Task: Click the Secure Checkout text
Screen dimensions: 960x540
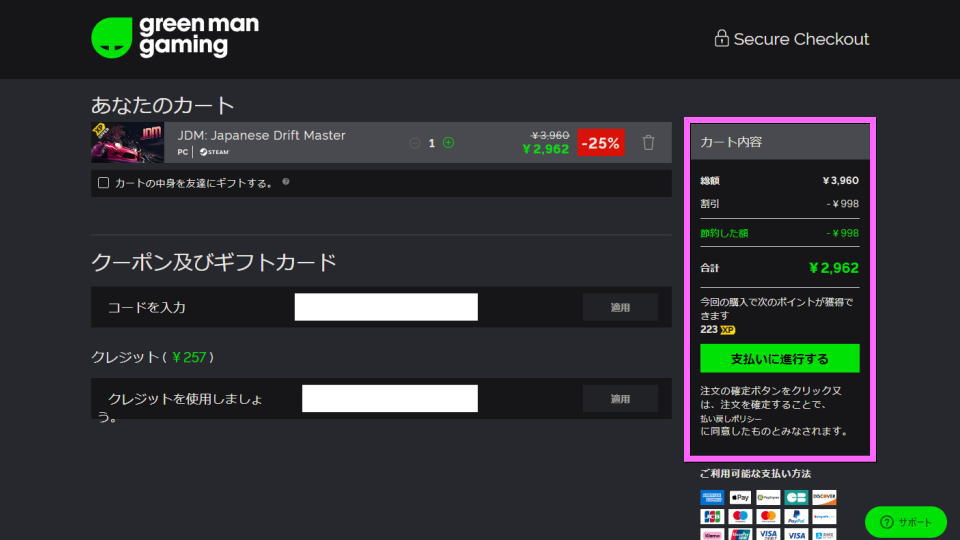Action: pyautogui.click(x=801, y=39)
